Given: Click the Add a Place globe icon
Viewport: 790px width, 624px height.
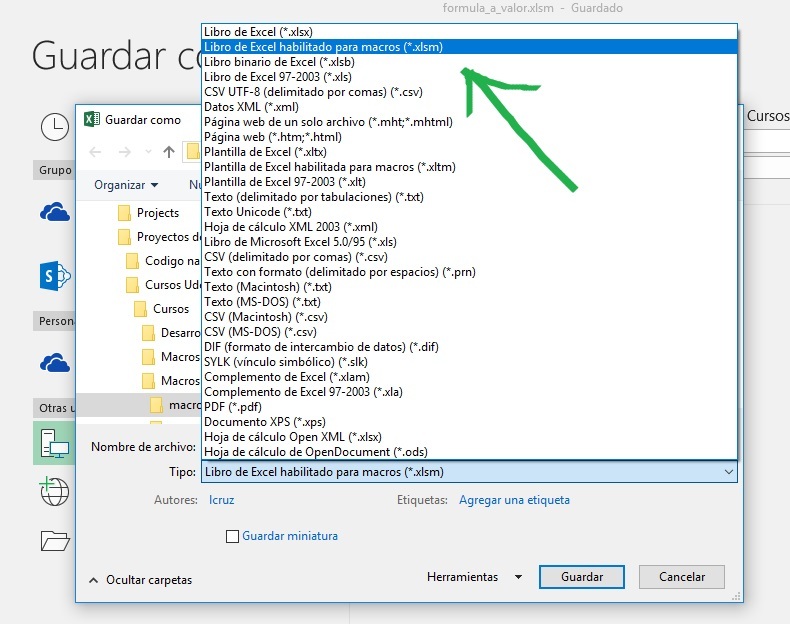Looking at the screenshot, I should (54, 491).
